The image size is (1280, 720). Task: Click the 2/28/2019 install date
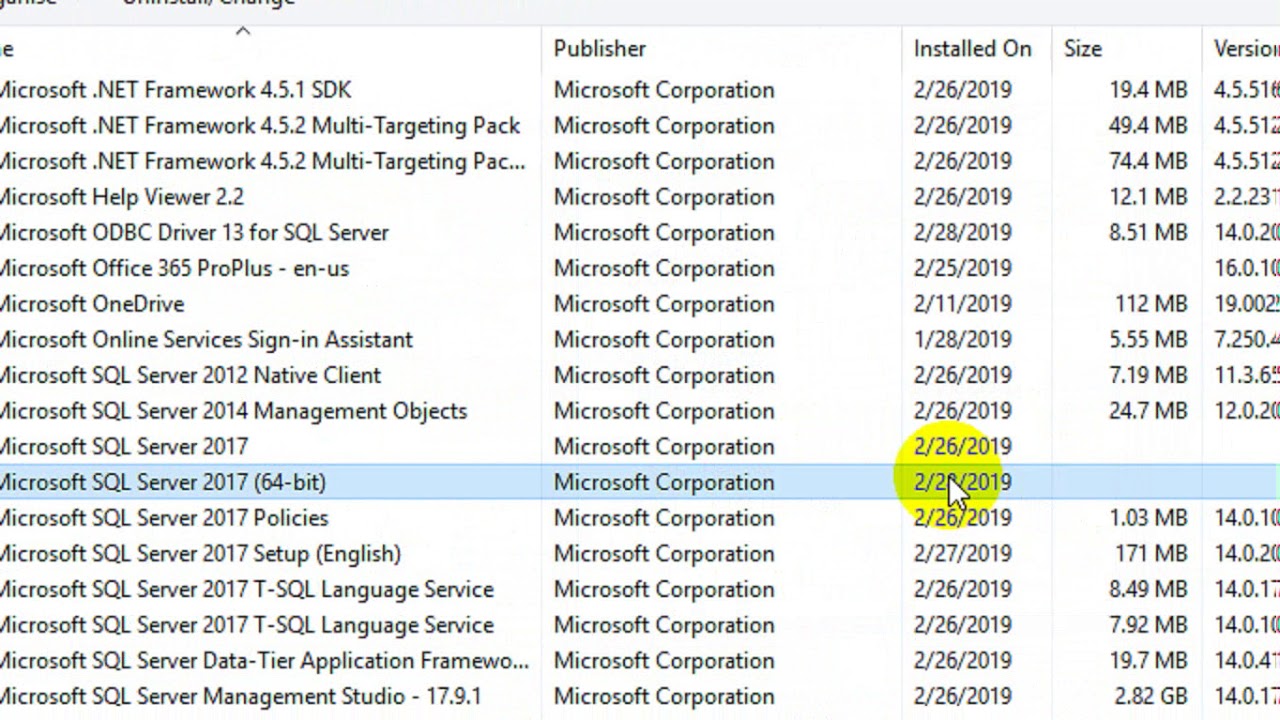coord(962,233)
